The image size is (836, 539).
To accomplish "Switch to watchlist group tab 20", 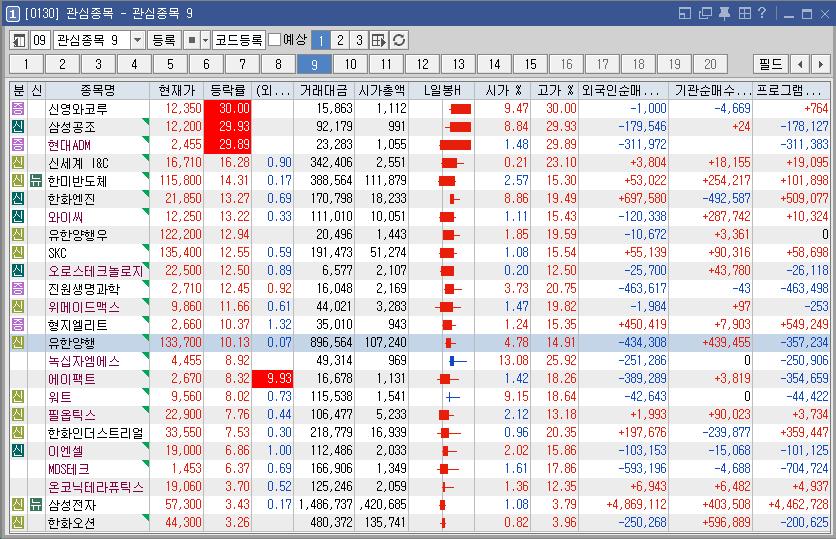I will 710,65.
